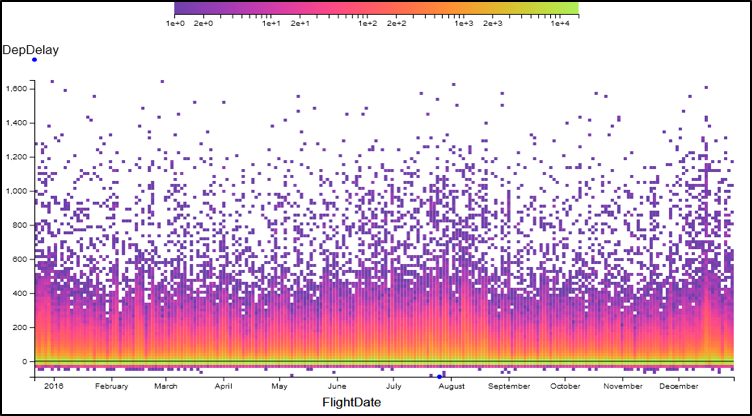
Task: Click the July x-axis label
Action: (x=393, y=386)
